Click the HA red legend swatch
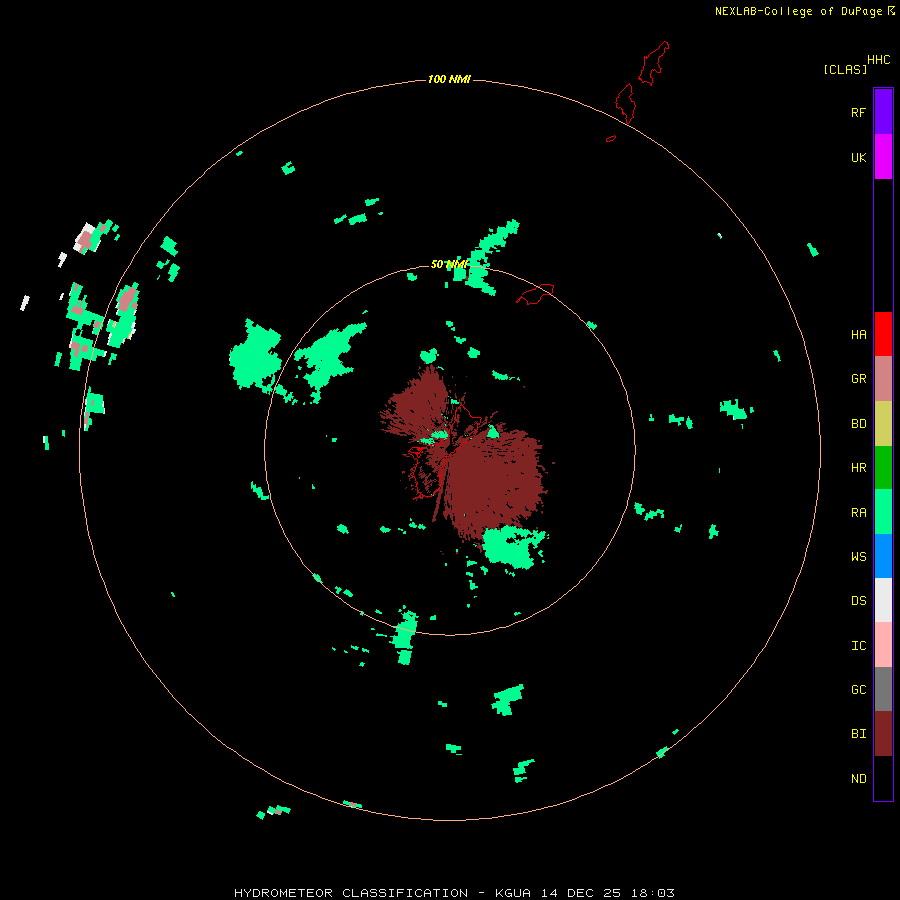Viewport: 900px width, 900px height. (883, 334)
